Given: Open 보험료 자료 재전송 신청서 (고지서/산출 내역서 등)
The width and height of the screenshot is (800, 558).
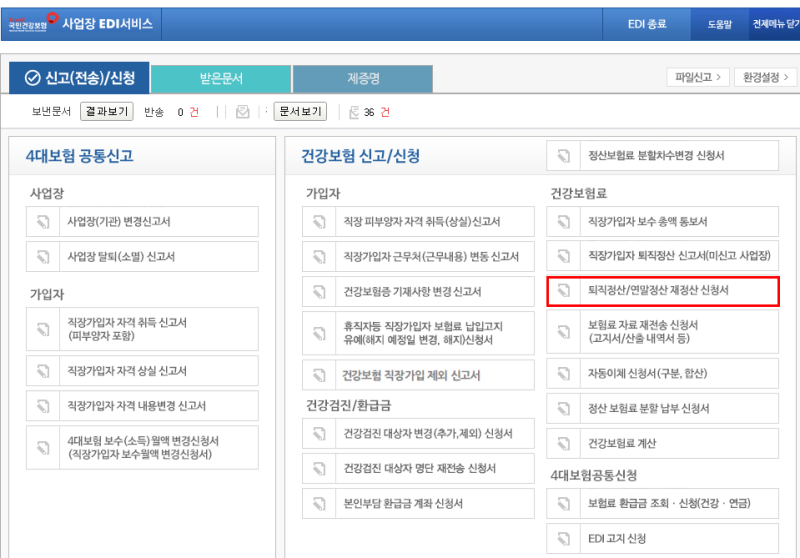Looking at the screenshot, I should (x=663, y=332).
